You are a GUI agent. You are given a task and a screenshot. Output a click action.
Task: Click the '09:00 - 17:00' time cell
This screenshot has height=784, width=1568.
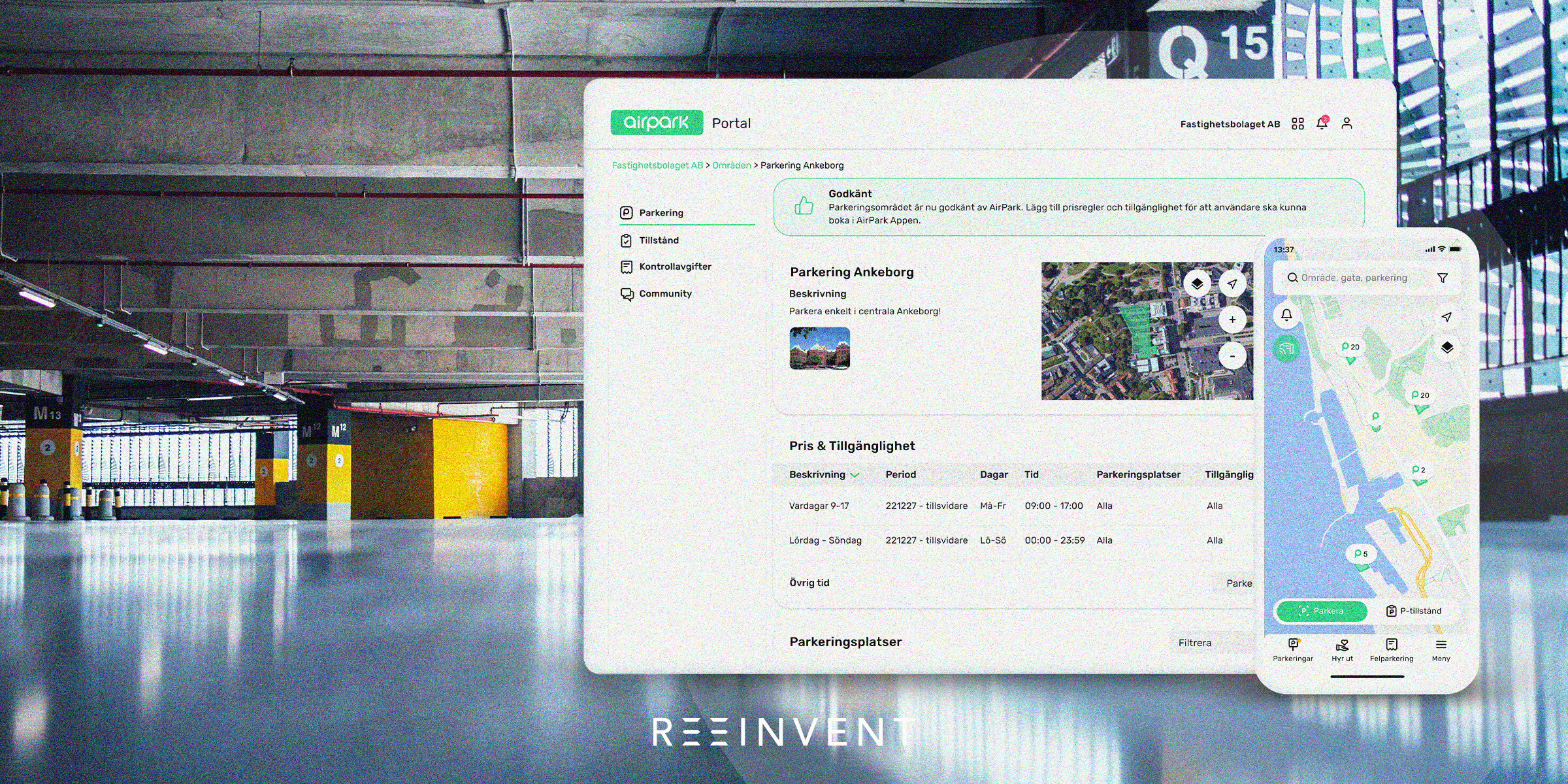[x=1054, y=506]
